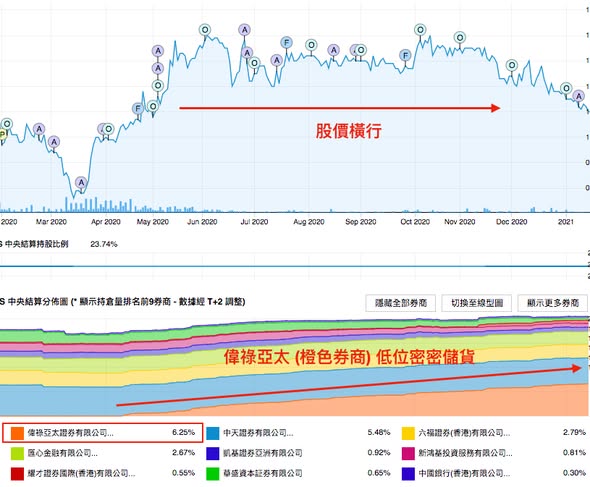Select the green swatch for 華盛資本証券

[x=213, y=473]
